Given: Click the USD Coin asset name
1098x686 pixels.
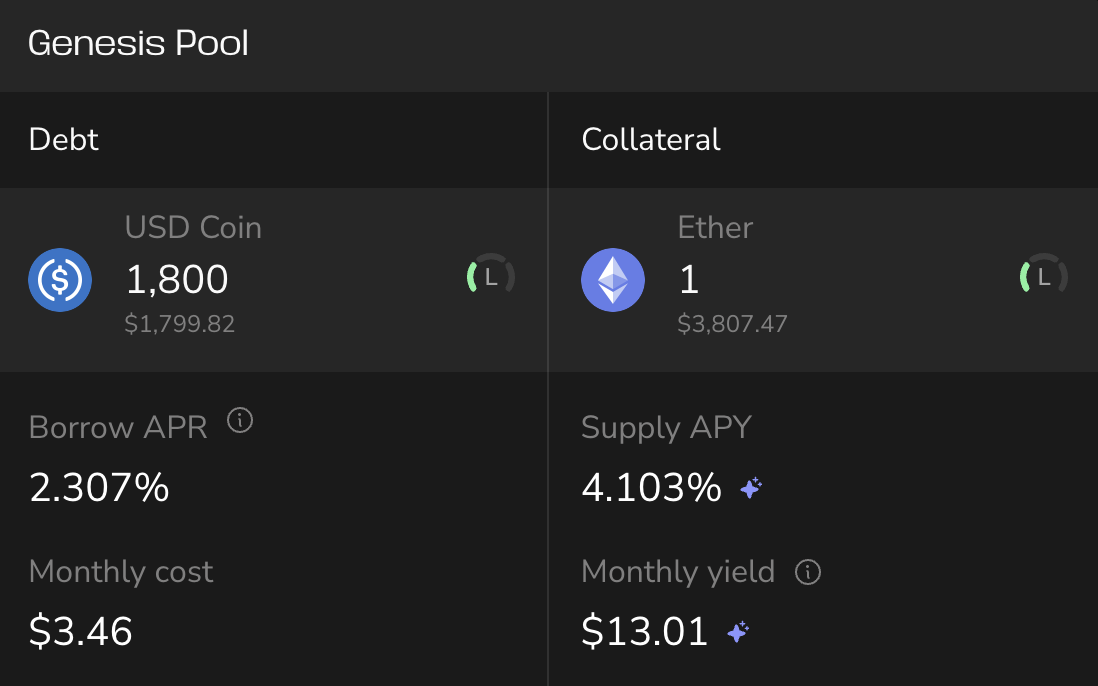Looking at the screenshot, I should tap(193, 228).
